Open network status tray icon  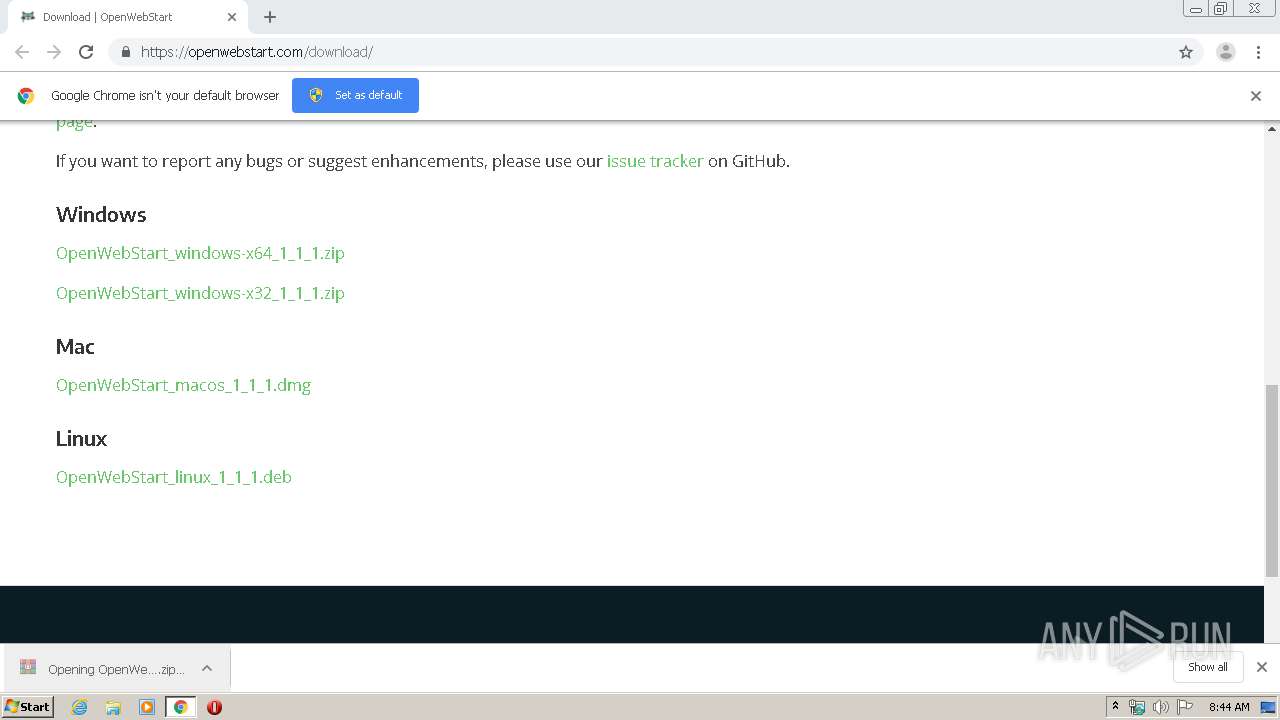[1137, 707]
